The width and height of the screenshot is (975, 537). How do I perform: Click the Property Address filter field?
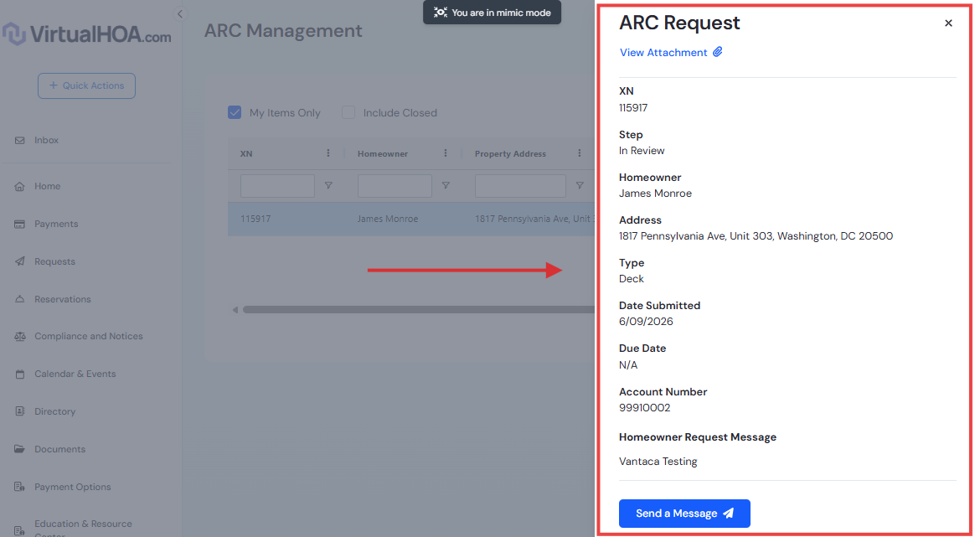click(x=520, y=186)
